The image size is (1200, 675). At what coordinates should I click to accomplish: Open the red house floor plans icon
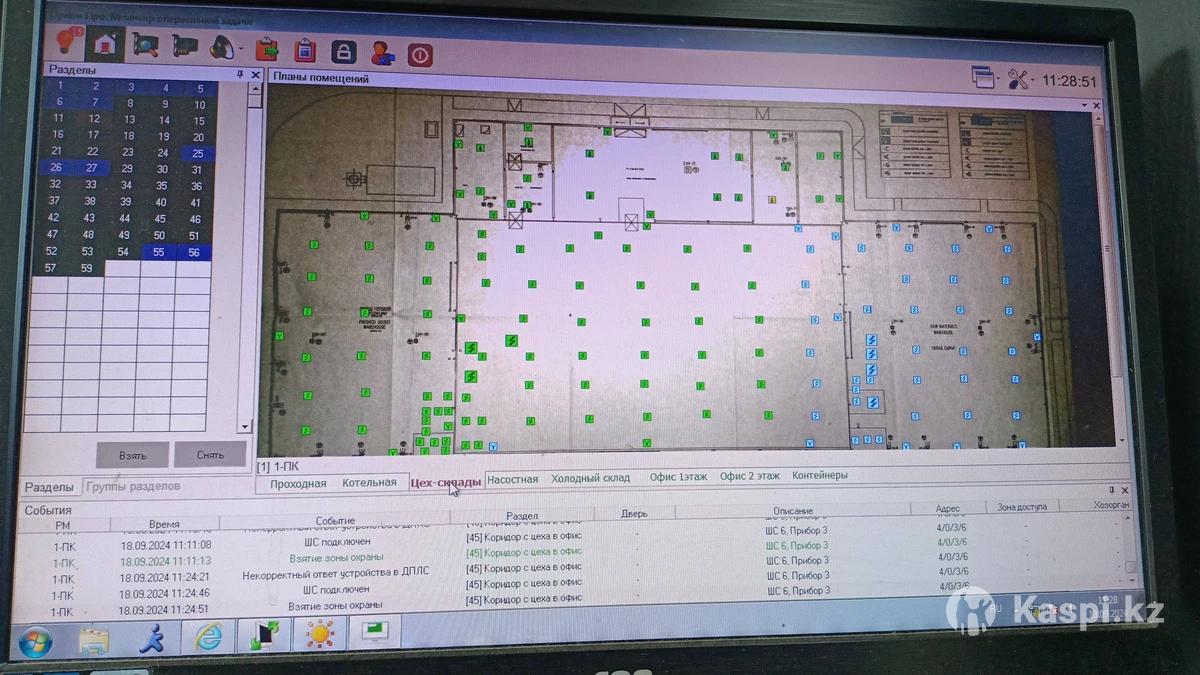coord(105,43)
